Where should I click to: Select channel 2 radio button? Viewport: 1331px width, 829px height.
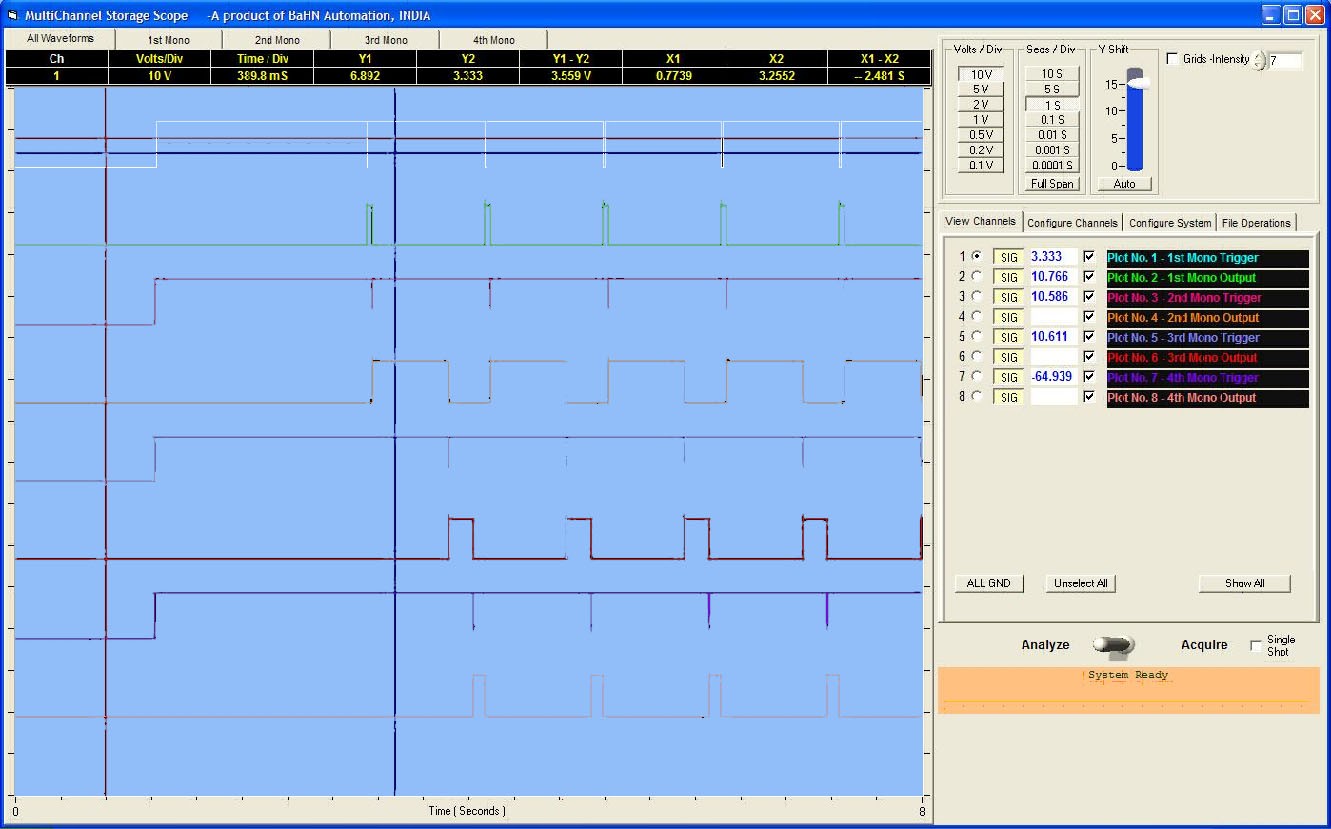click(x=976, y=277)
